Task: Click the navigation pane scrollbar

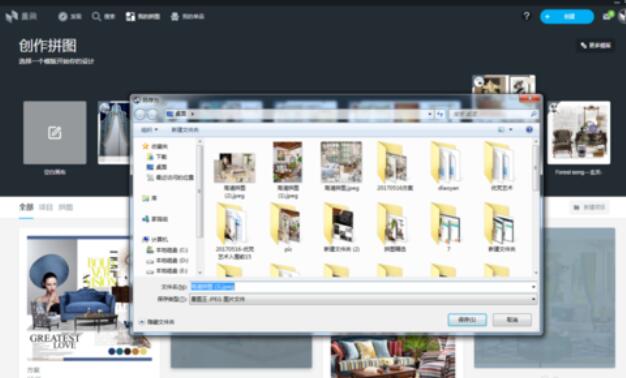Action: click(200, 191)
